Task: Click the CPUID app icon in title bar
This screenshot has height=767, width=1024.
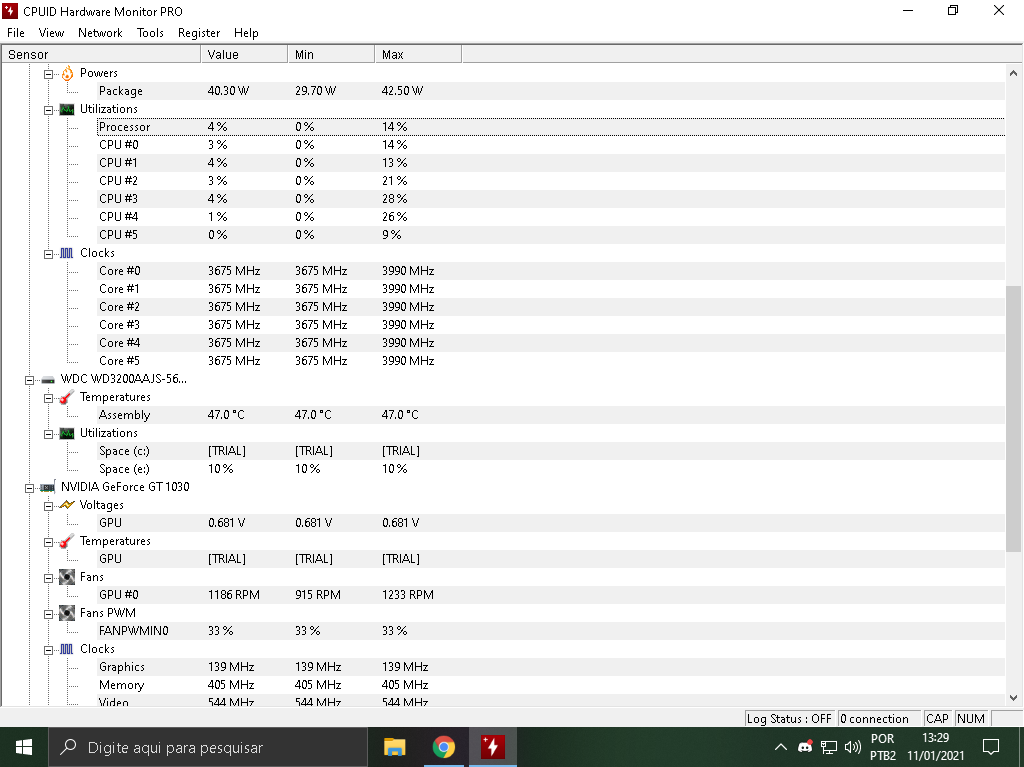Action: (10, 11)
